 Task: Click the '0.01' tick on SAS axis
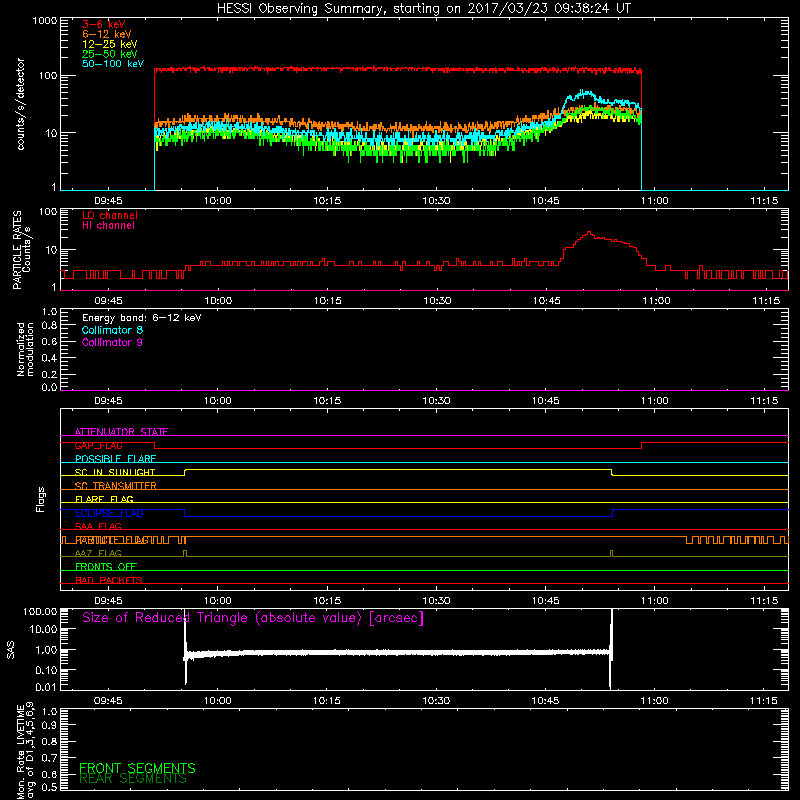click(46, 687)
